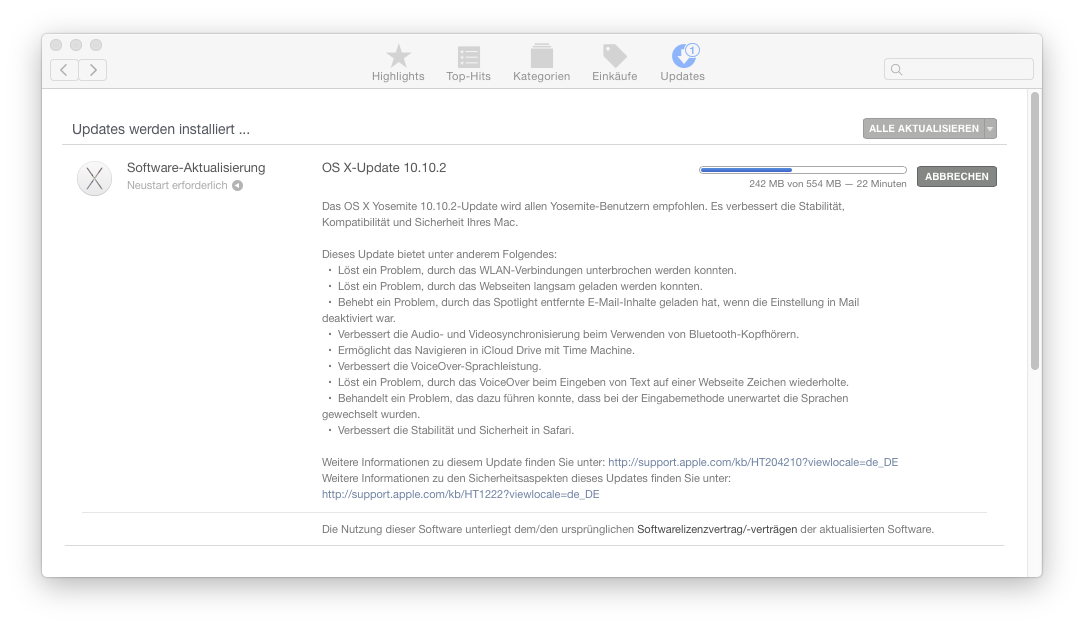1084x627 pixels.
Task: Open the HT1222 security support link
Action: [460, 494]
